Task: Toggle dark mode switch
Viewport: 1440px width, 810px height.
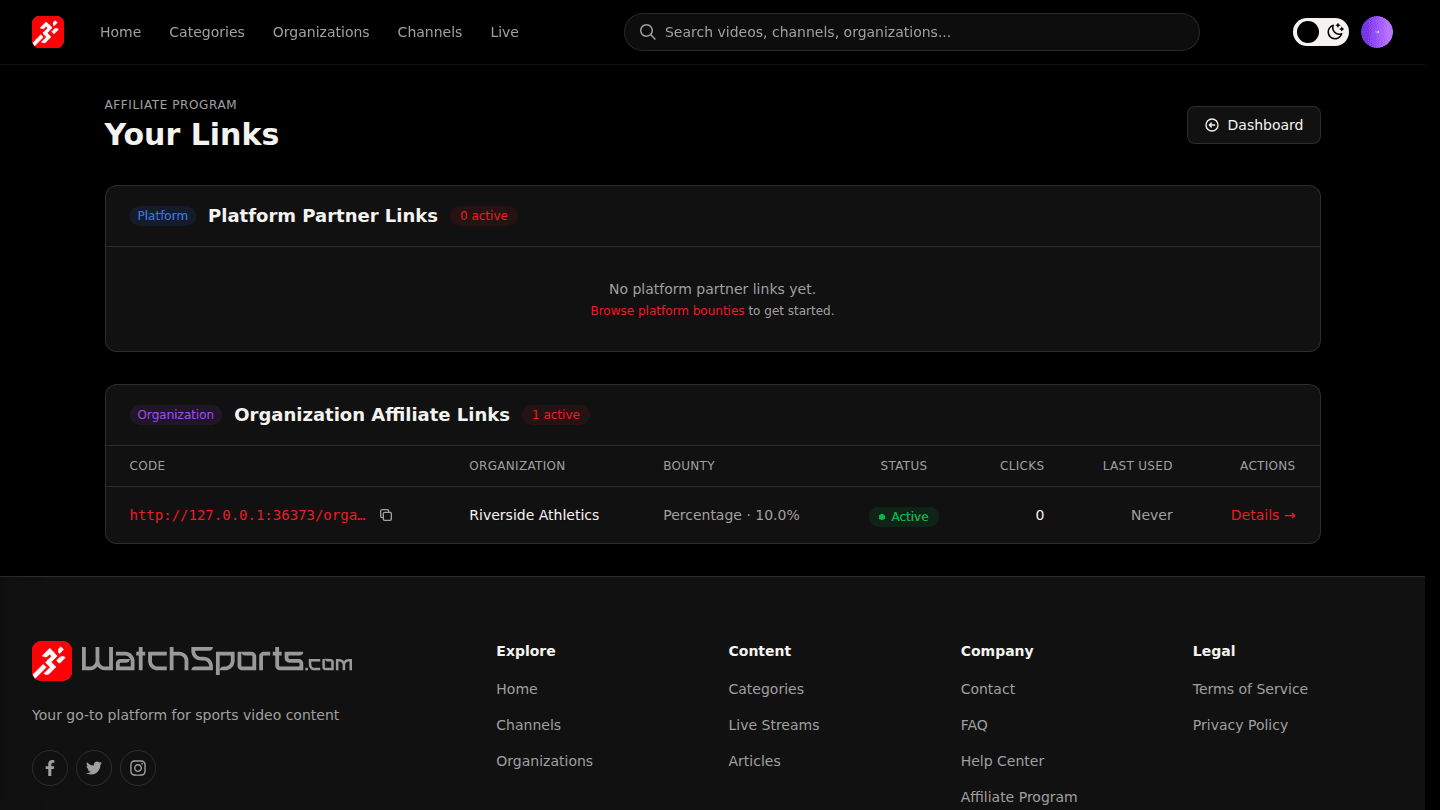Action: (x=1321, y=32)
